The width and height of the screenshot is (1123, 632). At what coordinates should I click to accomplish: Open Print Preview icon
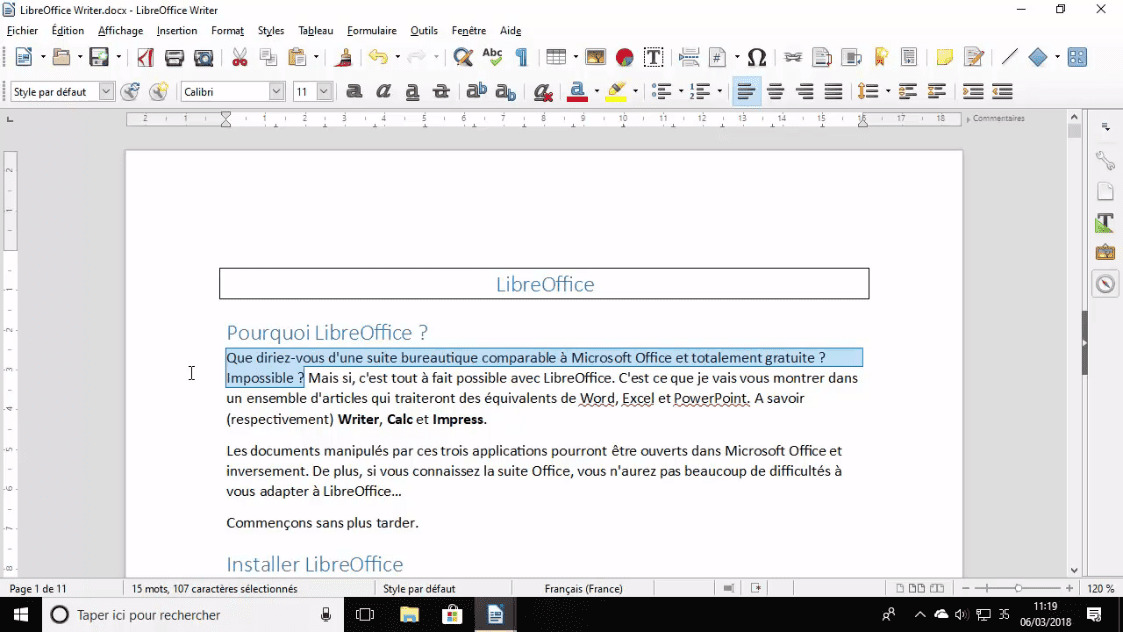point(203,57)
